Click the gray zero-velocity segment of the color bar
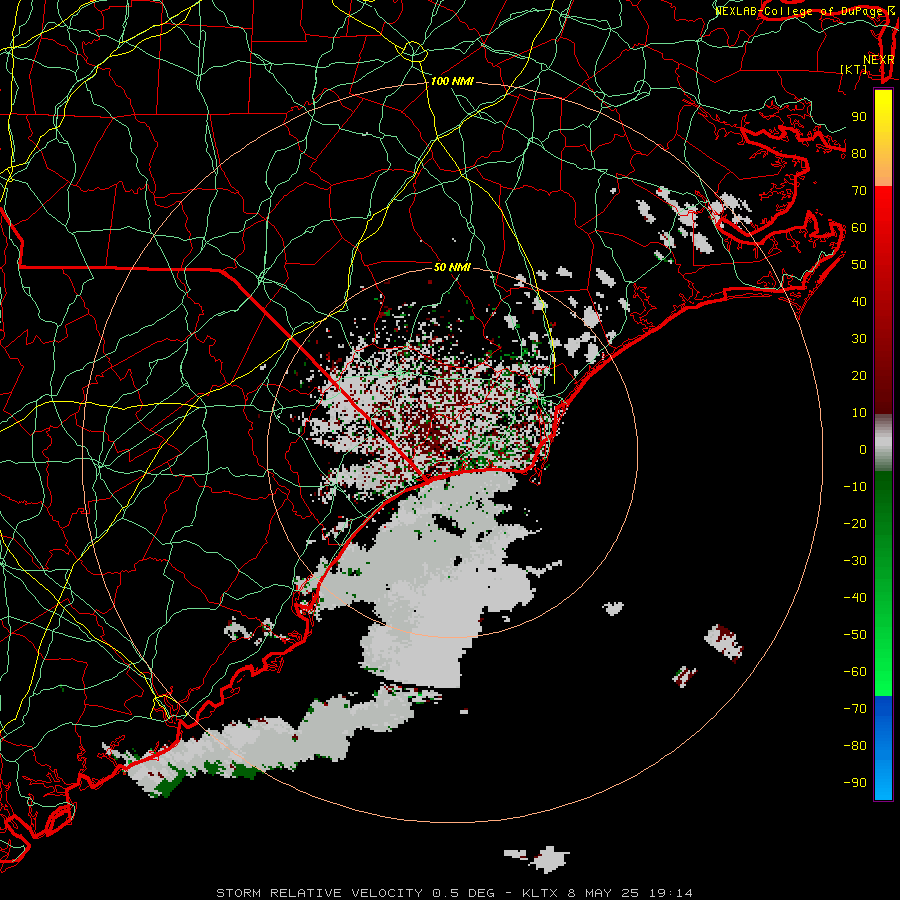The height and width of the screenshot is (900, 900). click(x=883, y=443)
